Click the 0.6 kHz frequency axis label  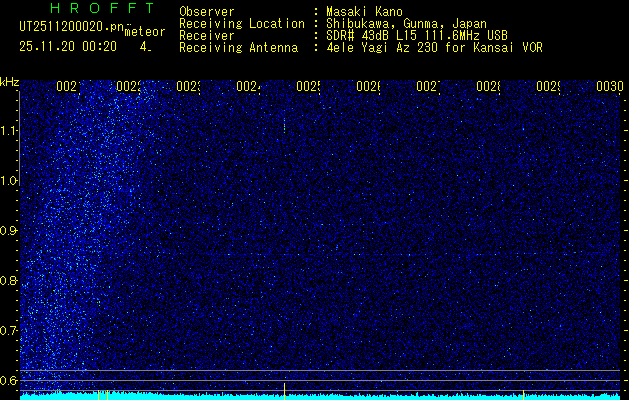coord(8,380)
